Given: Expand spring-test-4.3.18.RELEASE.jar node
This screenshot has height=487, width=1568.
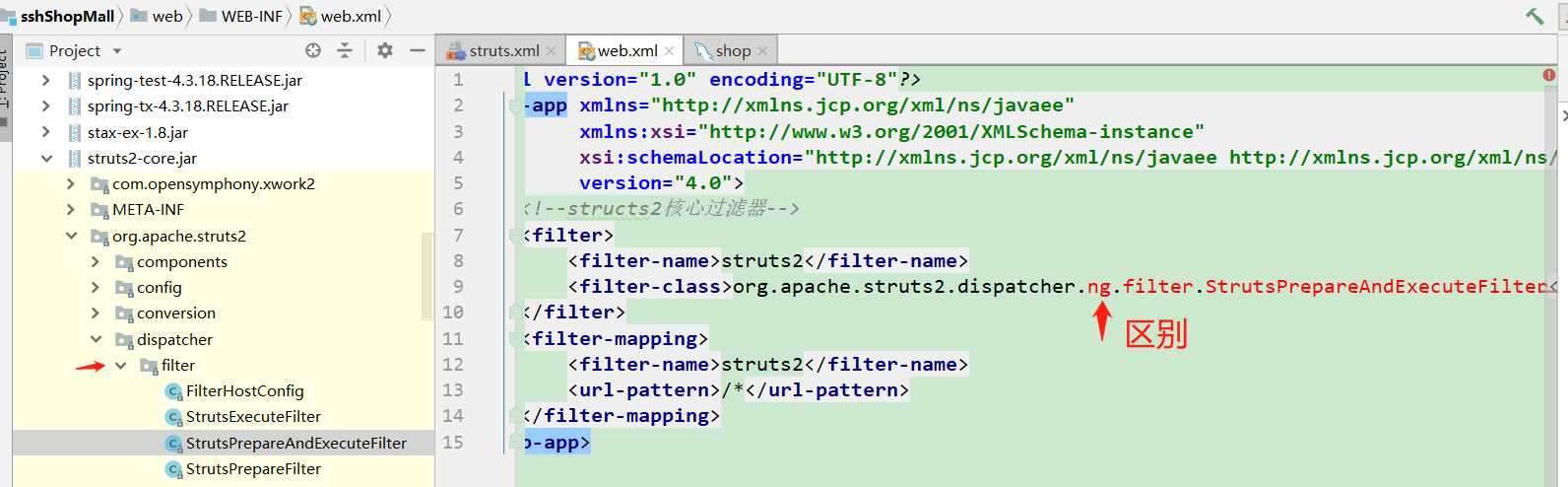Looking at the screenshot, I should click(45, 80).
